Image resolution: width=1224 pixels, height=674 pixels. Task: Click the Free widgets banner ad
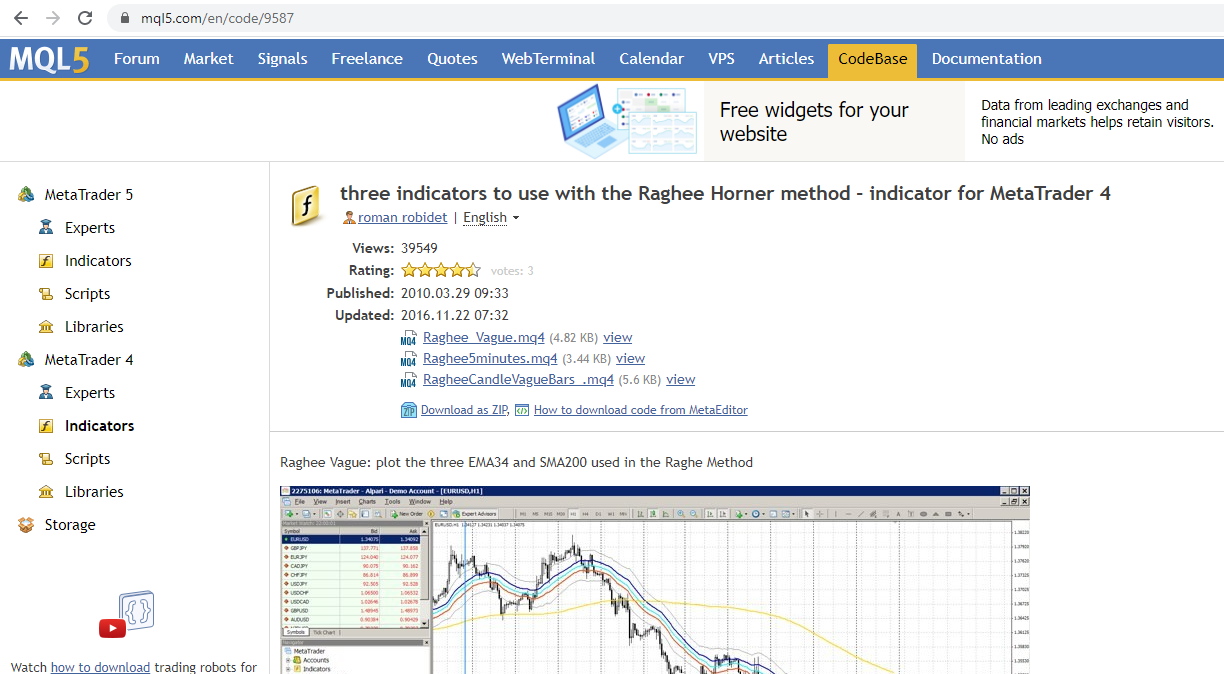point(814,122)
